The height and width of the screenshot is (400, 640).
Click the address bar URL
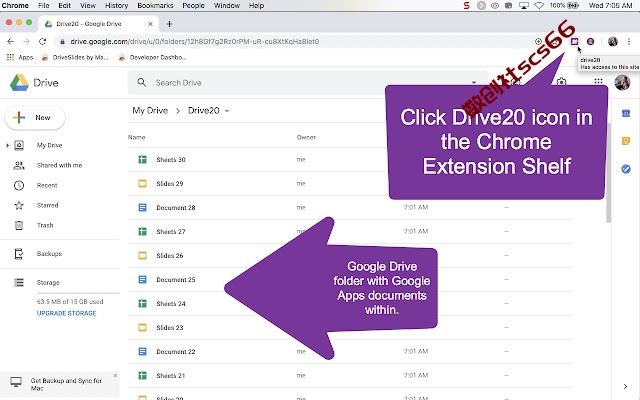tap(195, 41)
